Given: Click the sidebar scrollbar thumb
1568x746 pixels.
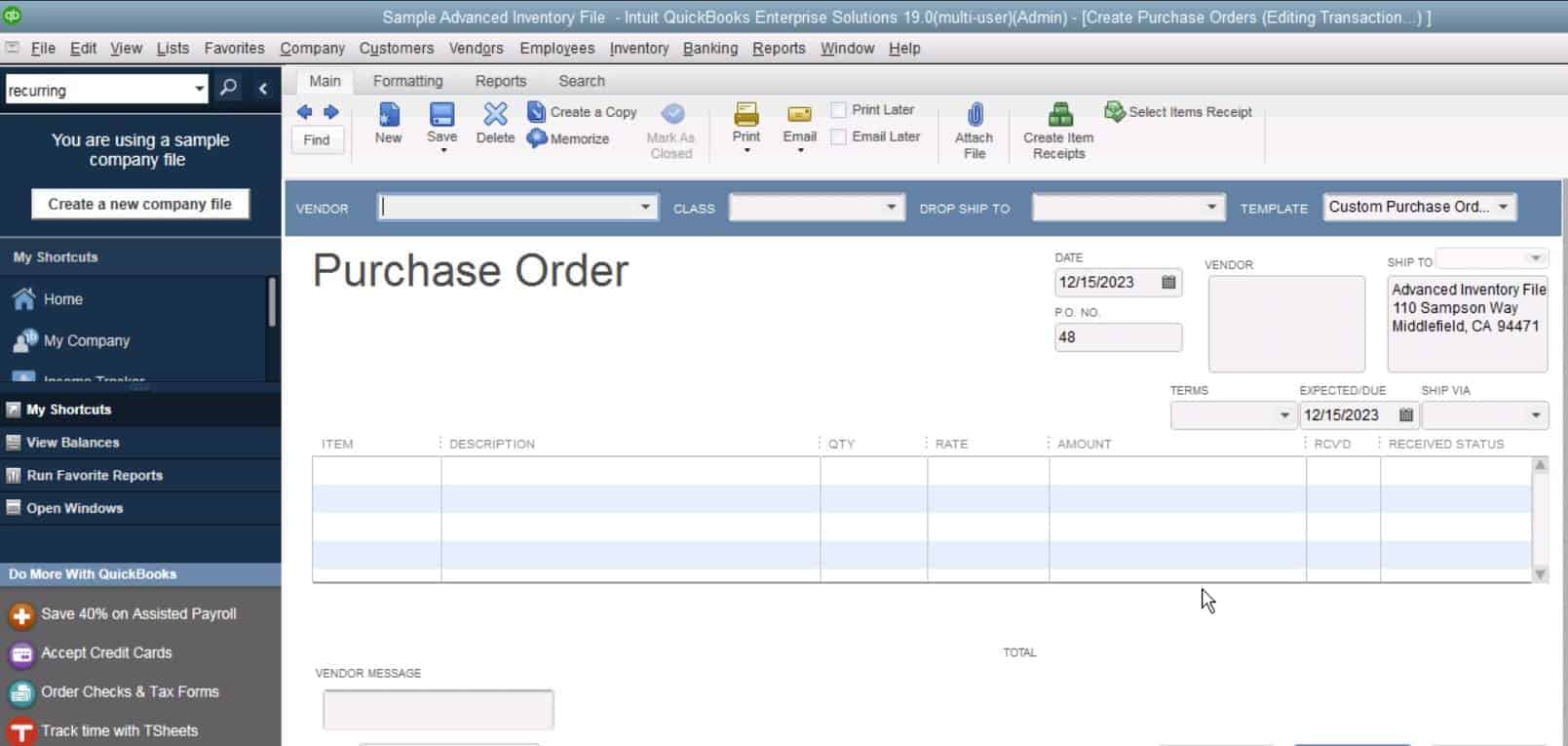Looking at the screenshot, I should tap(272, 302).
